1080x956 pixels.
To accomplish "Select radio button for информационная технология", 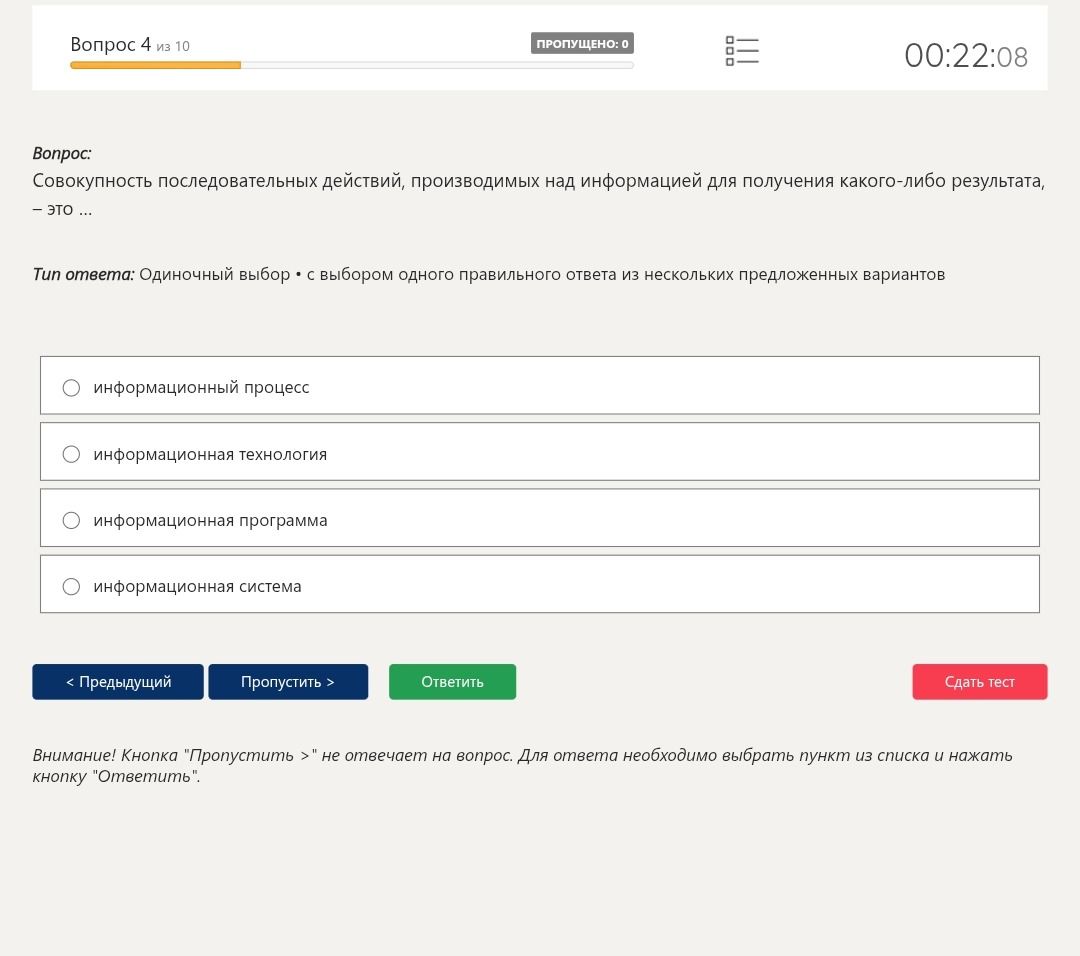I will pos(71,455).
